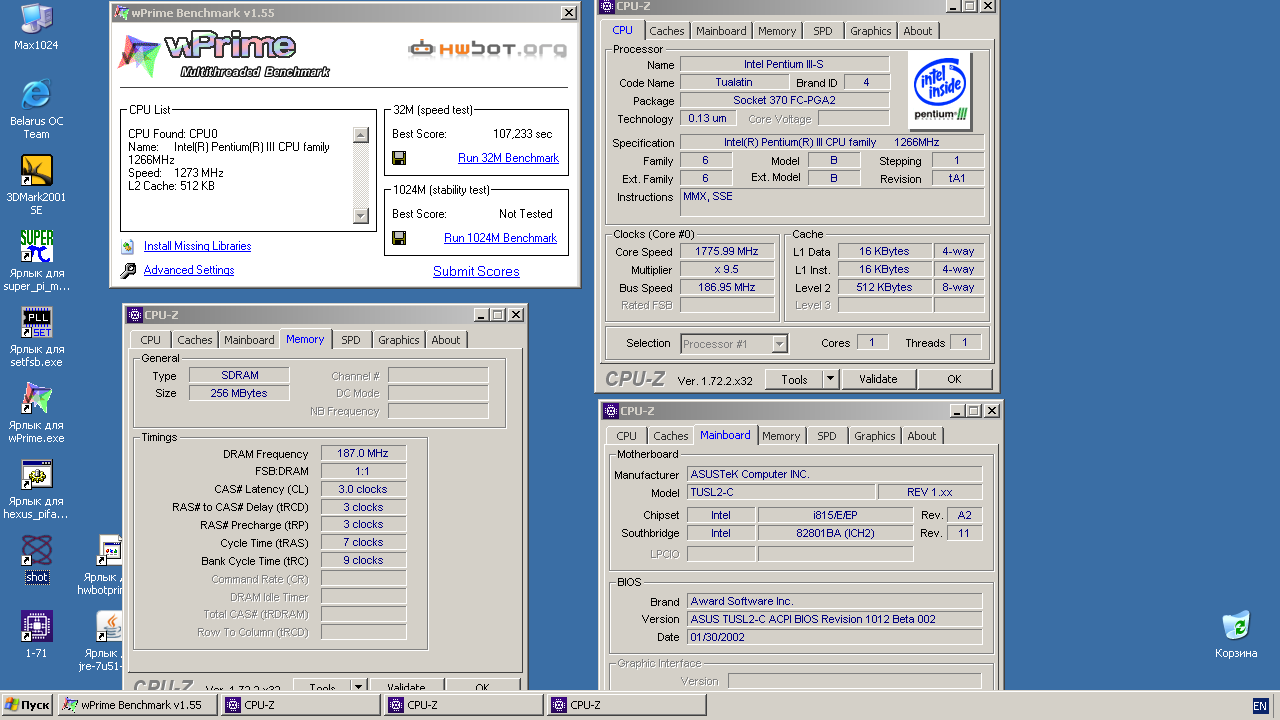The width and height of the screenshot is (1280, 720).
Task: Click the TUSL2-C model field
Action: coord(780,492)
